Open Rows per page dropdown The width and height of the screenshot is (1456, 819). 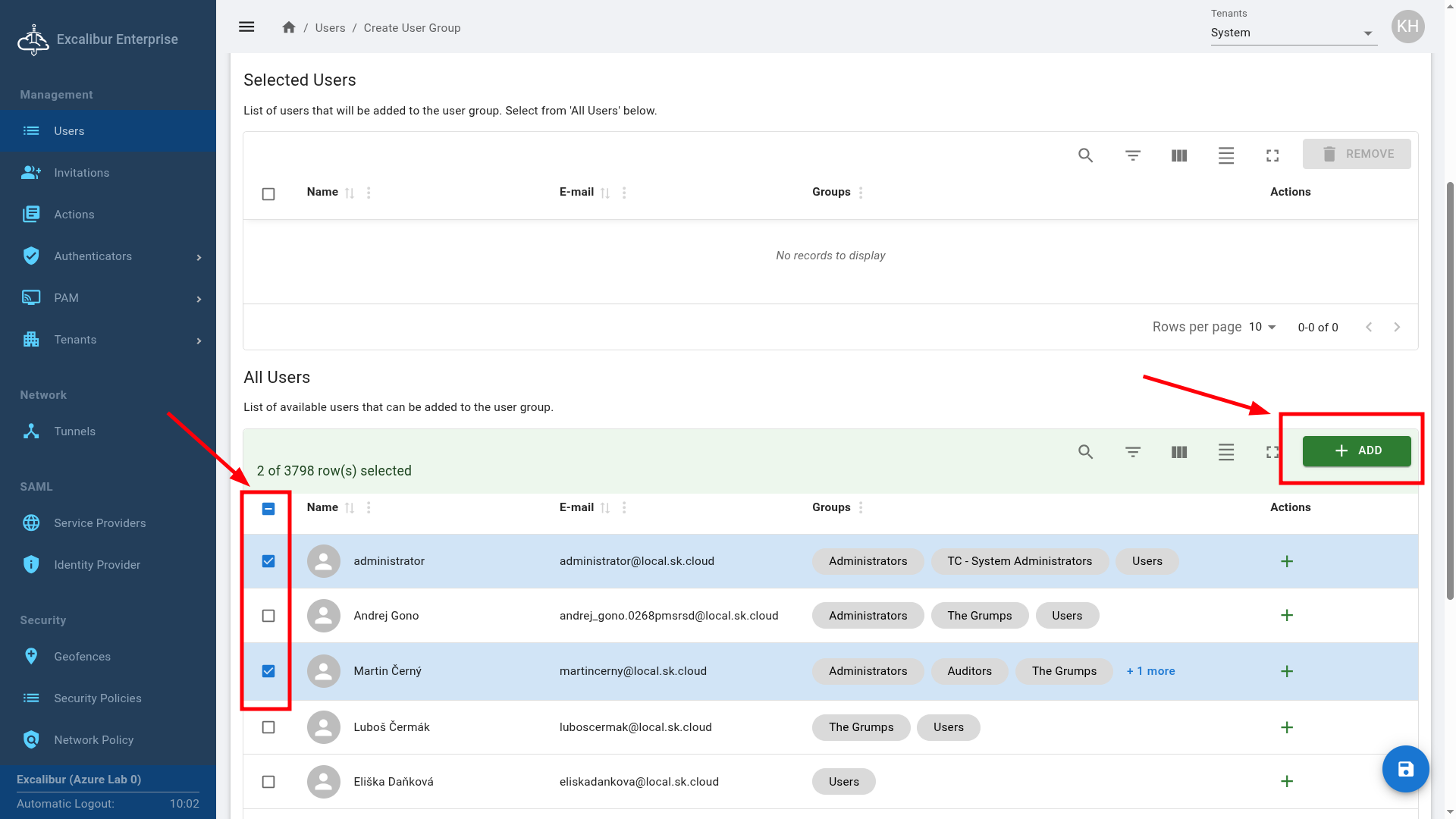pos(1262,327)
